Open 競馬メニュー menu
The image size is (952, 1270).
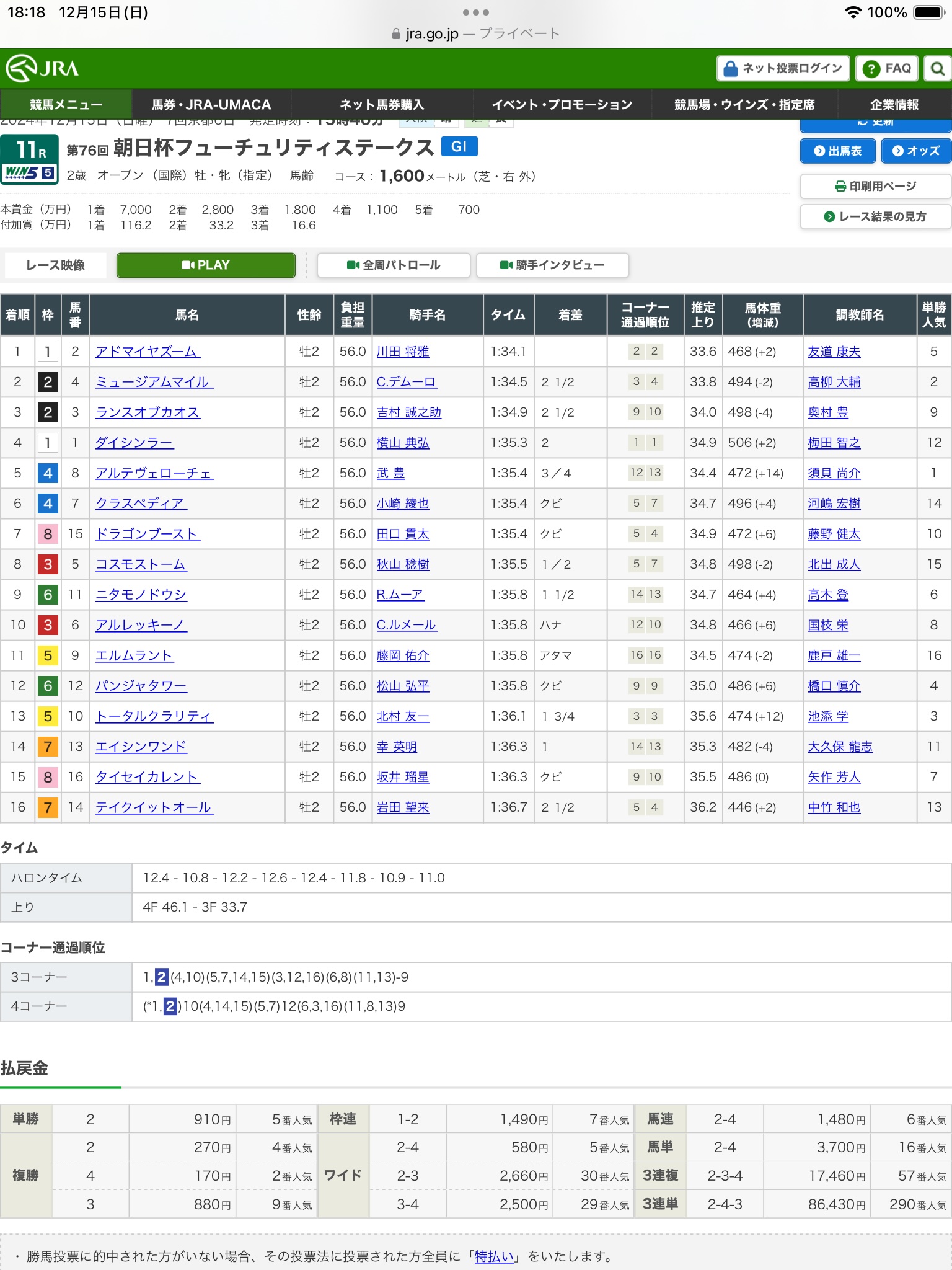pyautogui.click(x=66, y=104)
